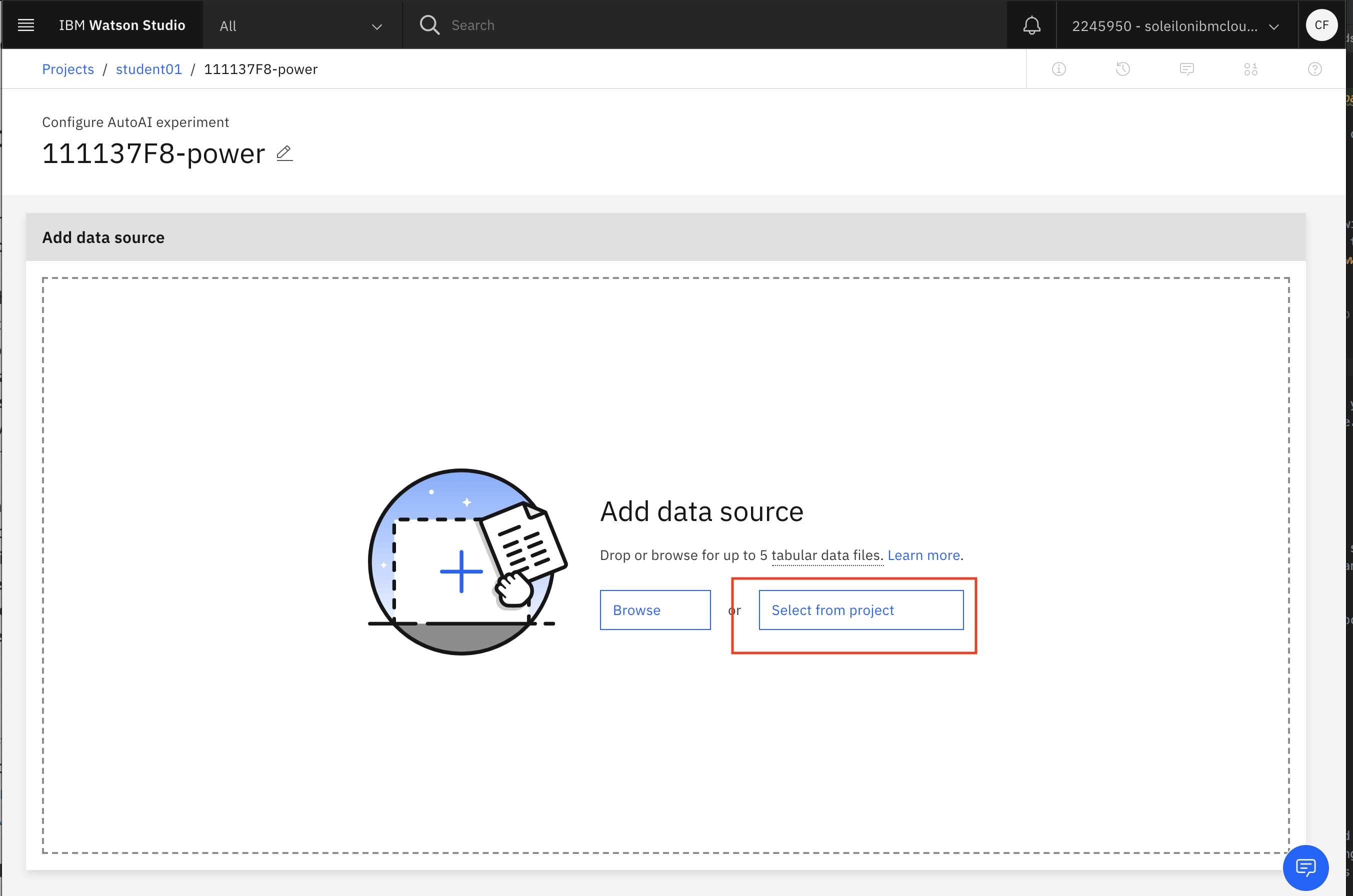Click the comments icon on toolbar
This screenshot has width=1353, height=896.
pyautogui.click(x=1186, y=69)
